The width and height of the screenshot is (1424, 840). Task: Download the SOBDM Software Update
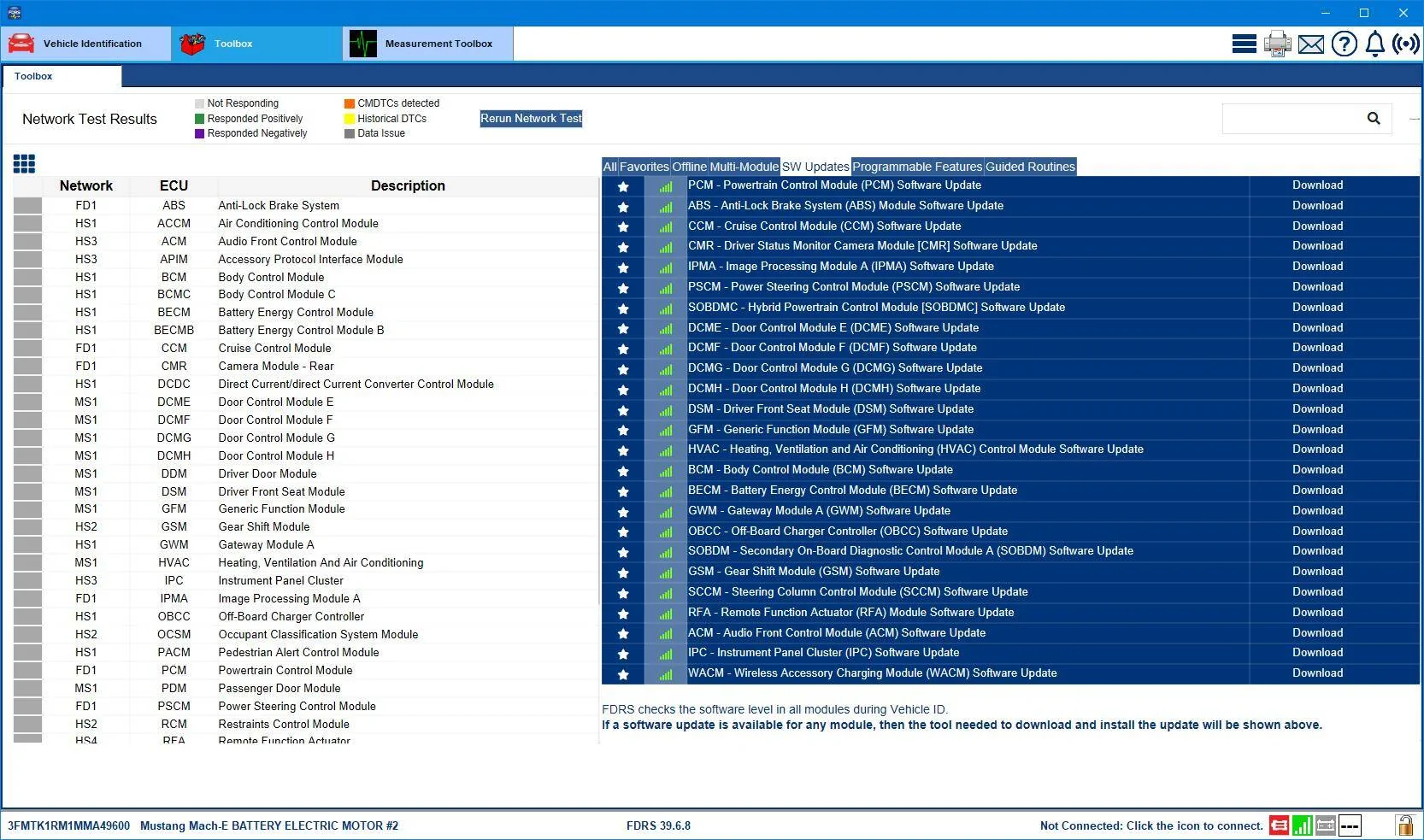(1317, 551)
